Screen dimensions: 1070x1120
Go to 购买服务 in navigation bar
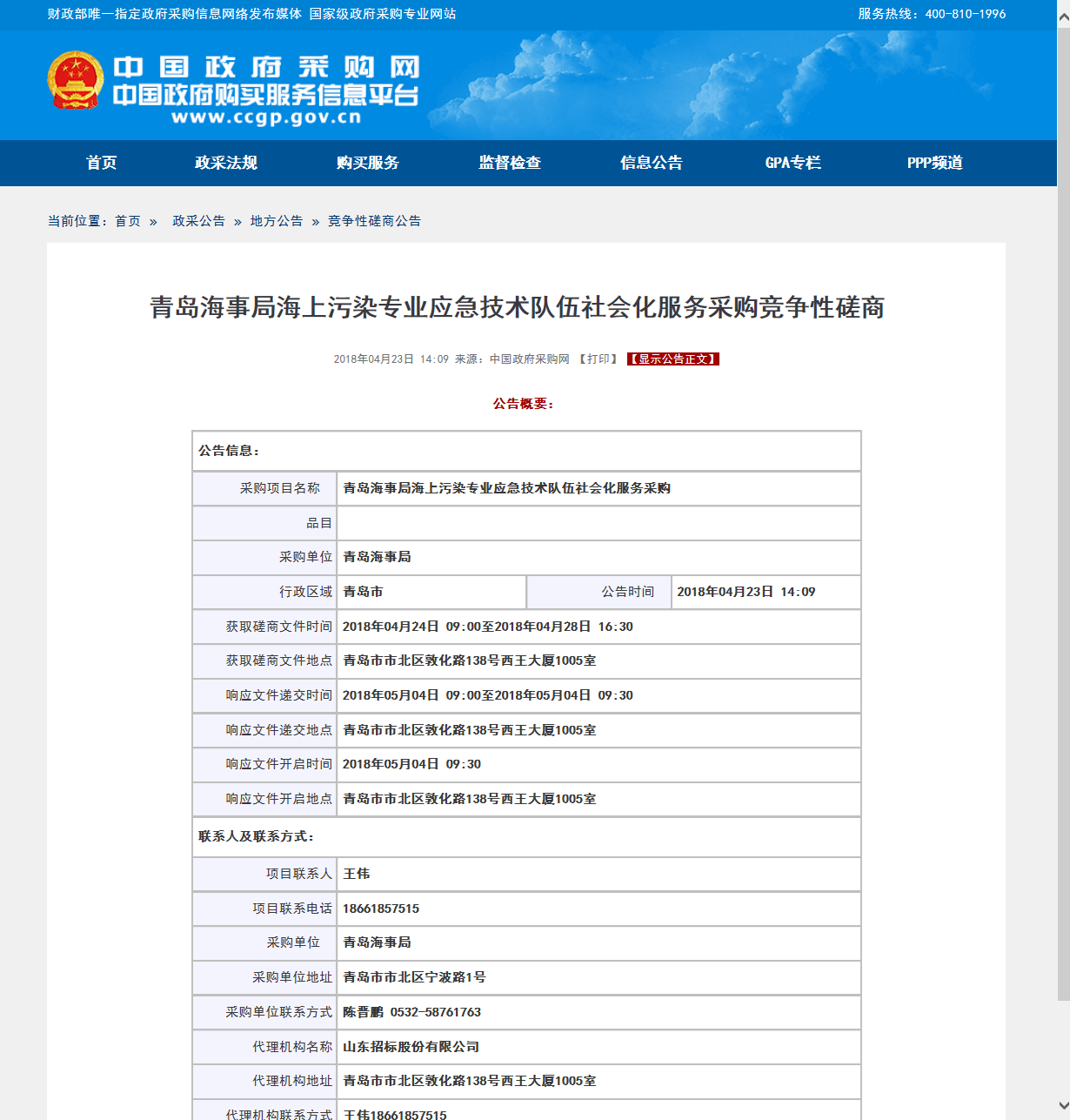click(368, 163)
